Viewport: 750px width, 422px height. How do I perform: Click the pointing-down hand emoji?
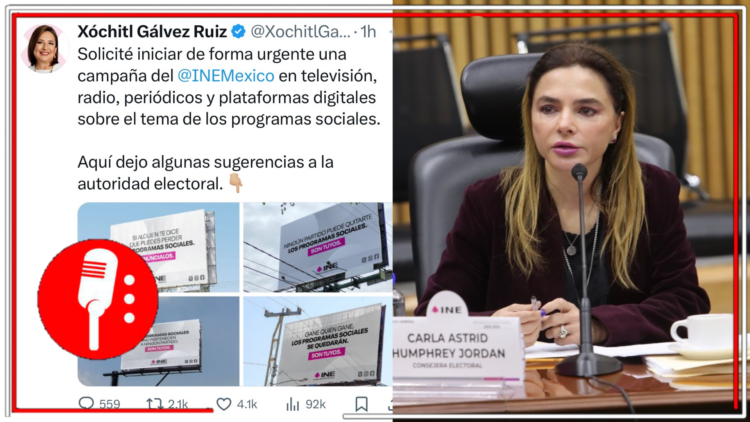click(235, 183)
